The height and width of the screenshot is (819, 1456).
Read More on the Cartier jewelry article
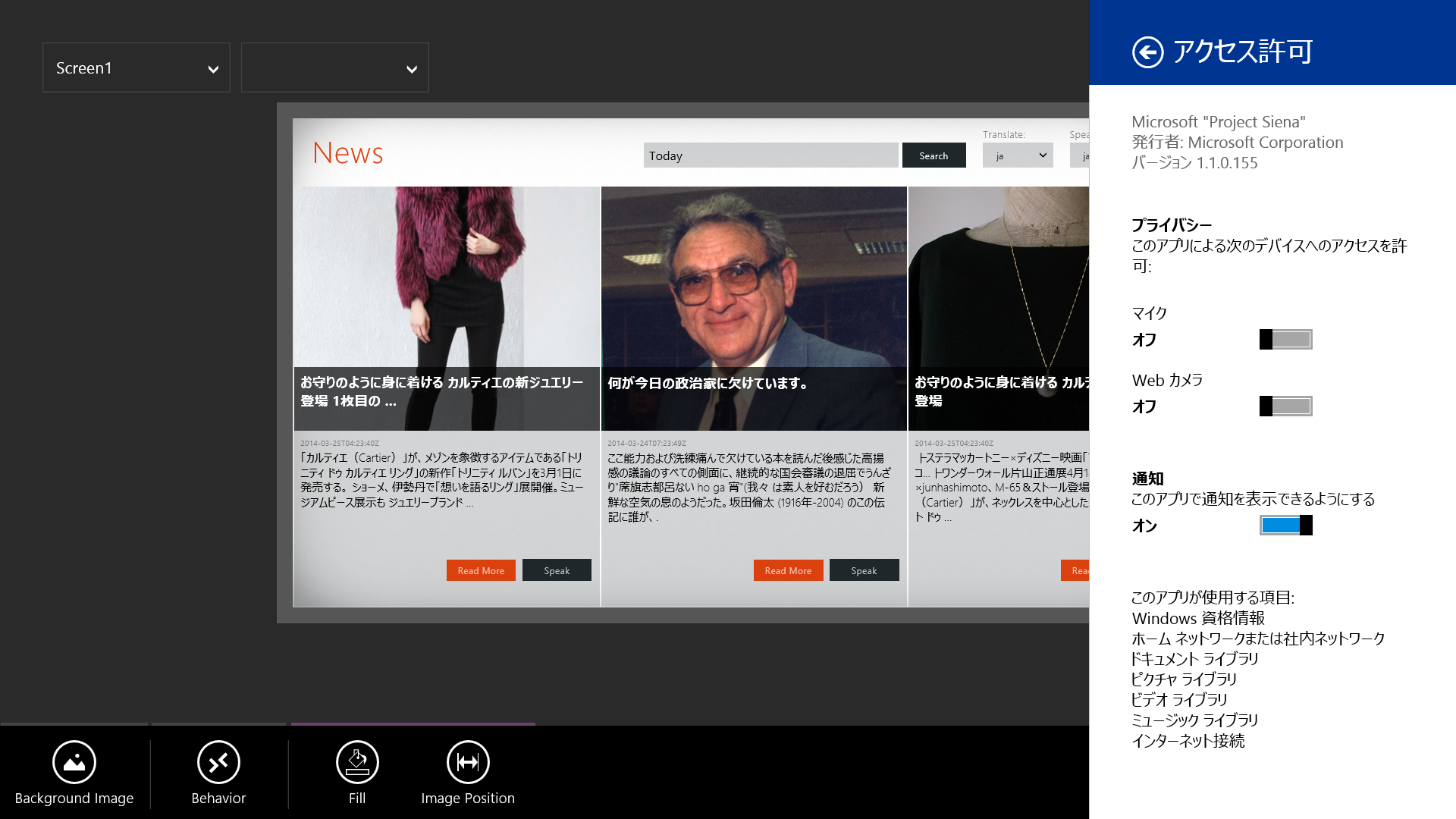[x=480, y=570]
